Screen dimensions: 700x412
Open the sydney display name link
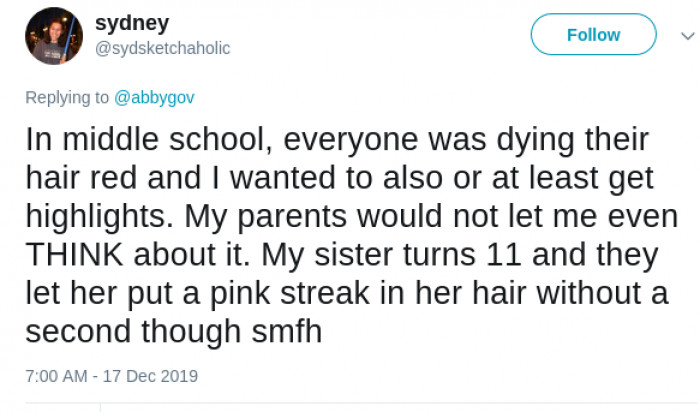[x=132, y=23]
